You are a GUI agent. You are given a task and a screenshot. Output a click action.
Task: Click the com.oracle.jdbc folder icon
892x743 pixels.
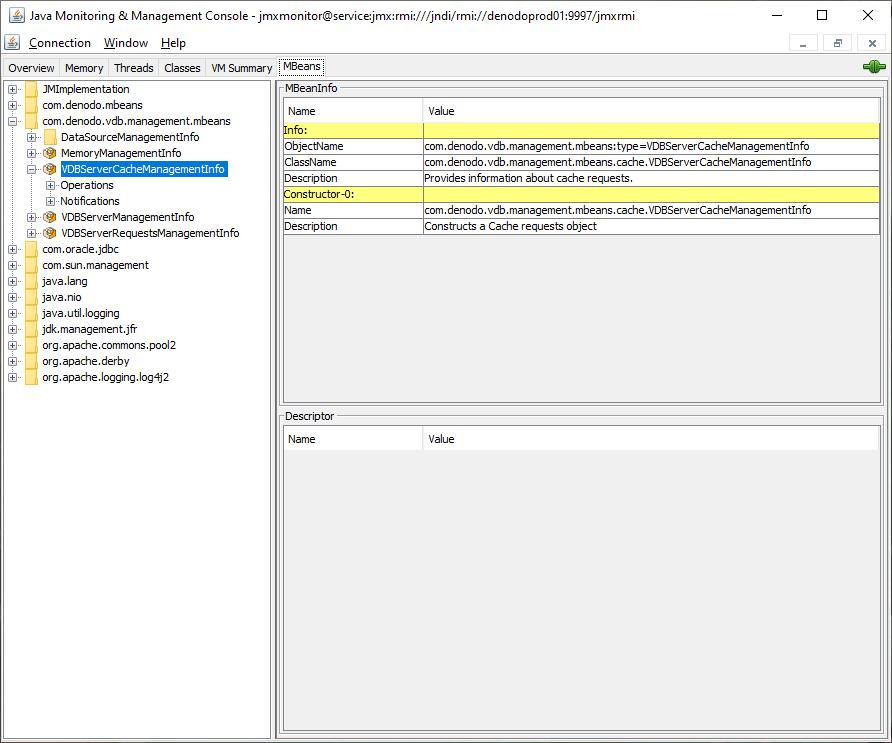coord(31,249)
